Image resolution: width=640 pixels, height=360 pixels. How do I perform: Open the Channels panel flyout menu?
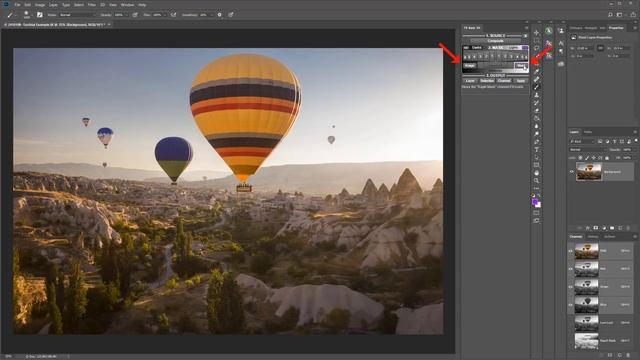click(x=635, y=236)
